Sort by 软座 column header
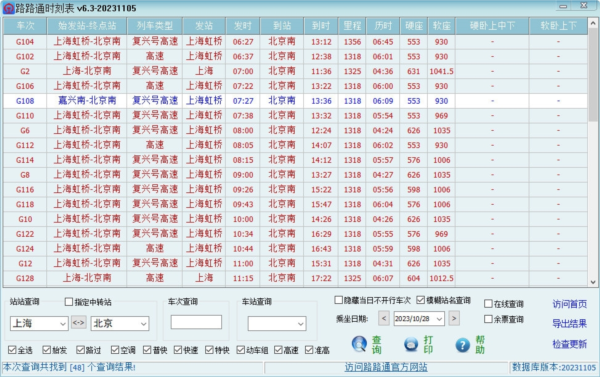 pos(442,26)
